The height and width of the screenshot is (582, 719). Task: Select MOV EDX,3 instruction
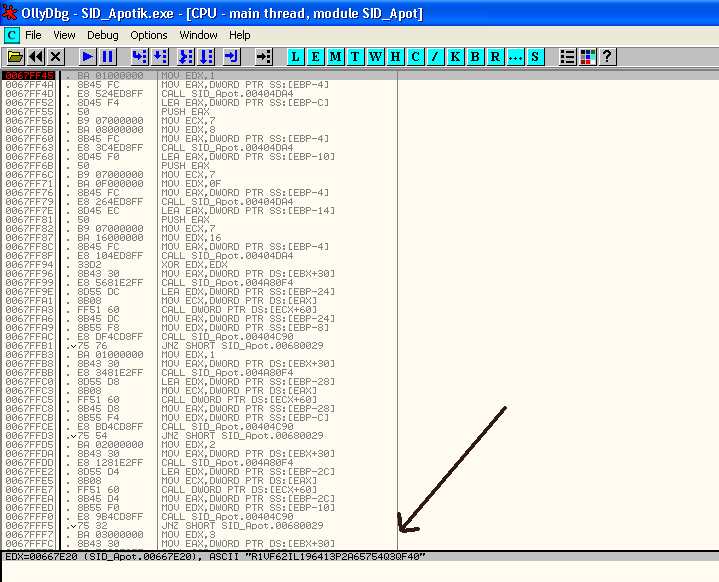[188, 534]
